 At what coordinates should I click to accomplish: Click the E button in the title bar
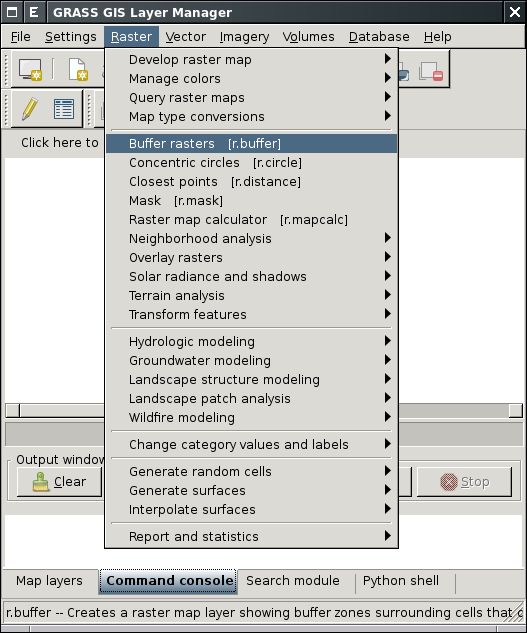click(34, 12)
